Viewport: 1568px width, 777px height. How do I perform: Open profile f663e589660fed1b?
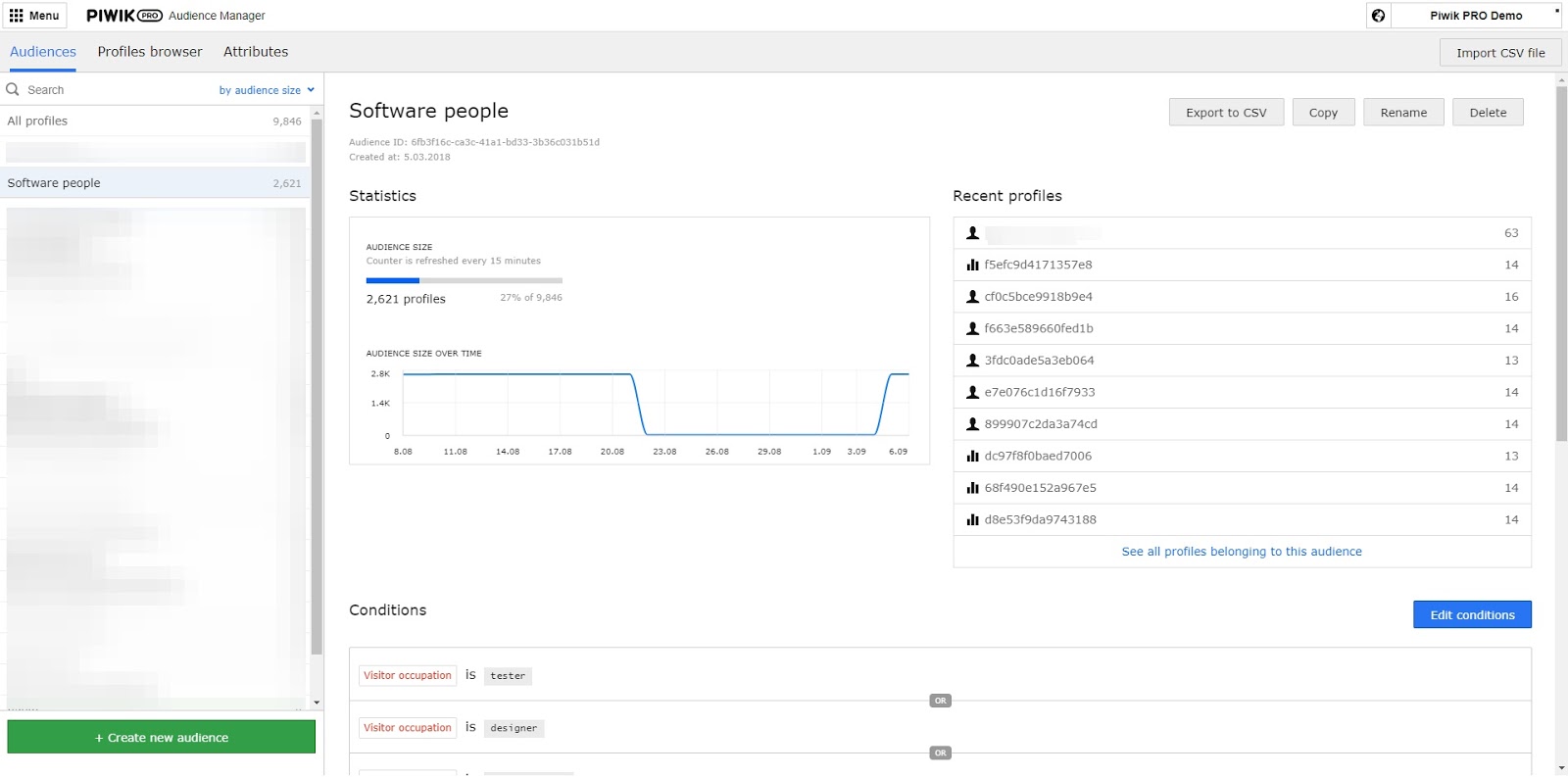(x=1039, y=328)
